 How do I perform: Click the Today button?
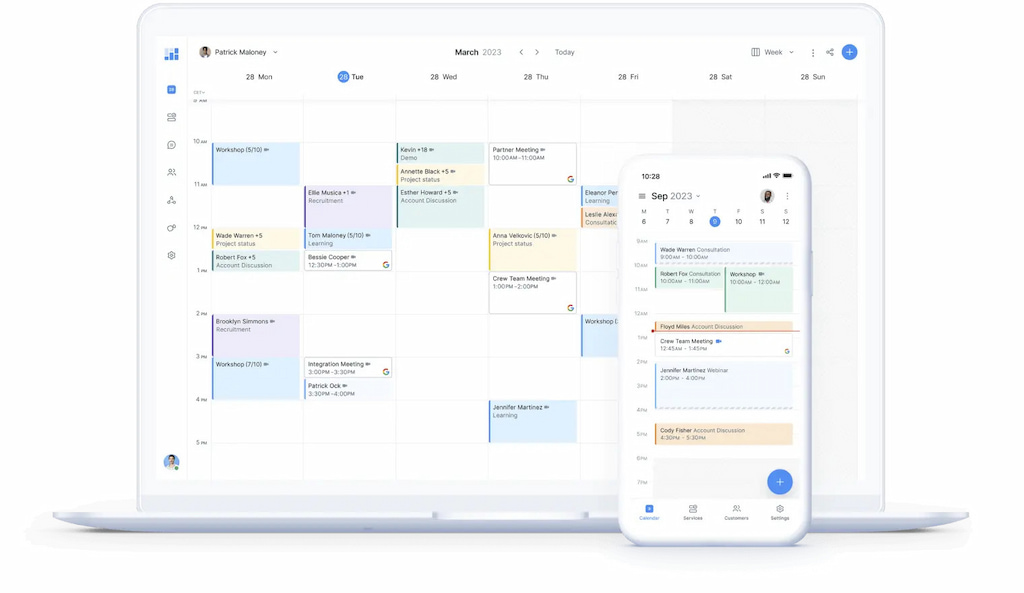pyautogui.click(x=564, y=51)
